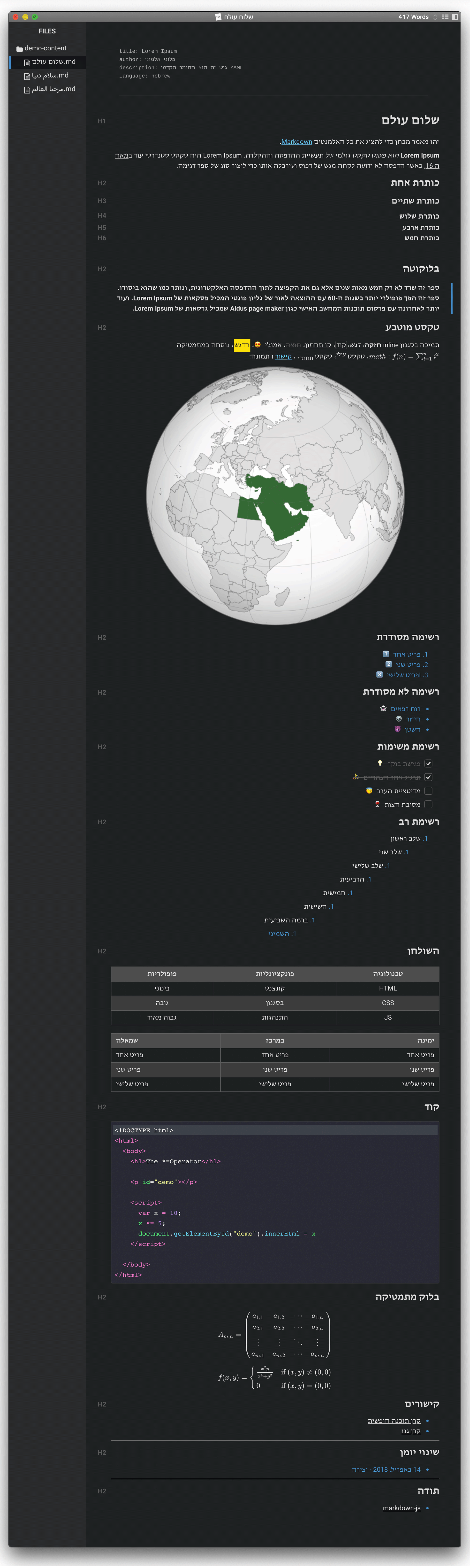Screen dimensions: 470x1568
Task: Click the <!DOCTYPE html> code line
Action: click(275, 1130)
